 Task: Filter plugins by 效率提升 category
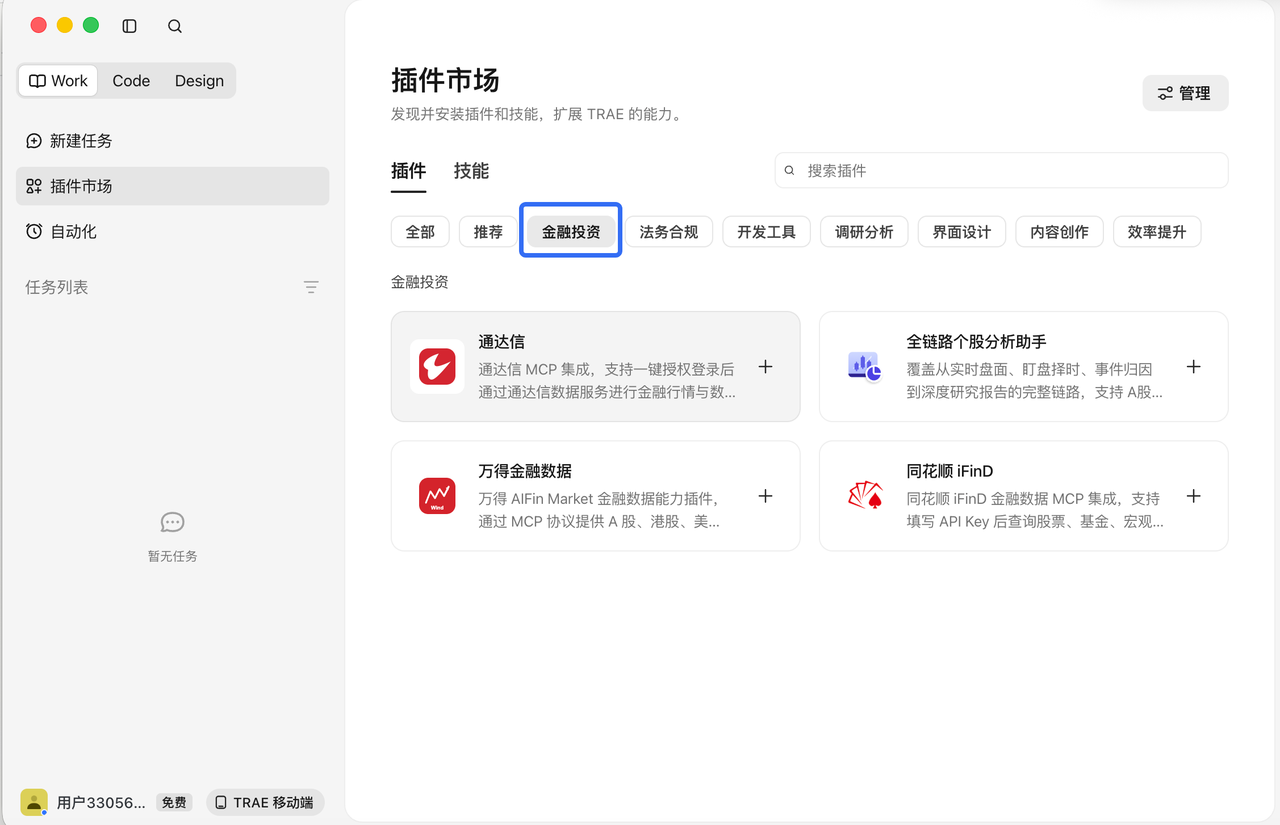click(1157, 232)
